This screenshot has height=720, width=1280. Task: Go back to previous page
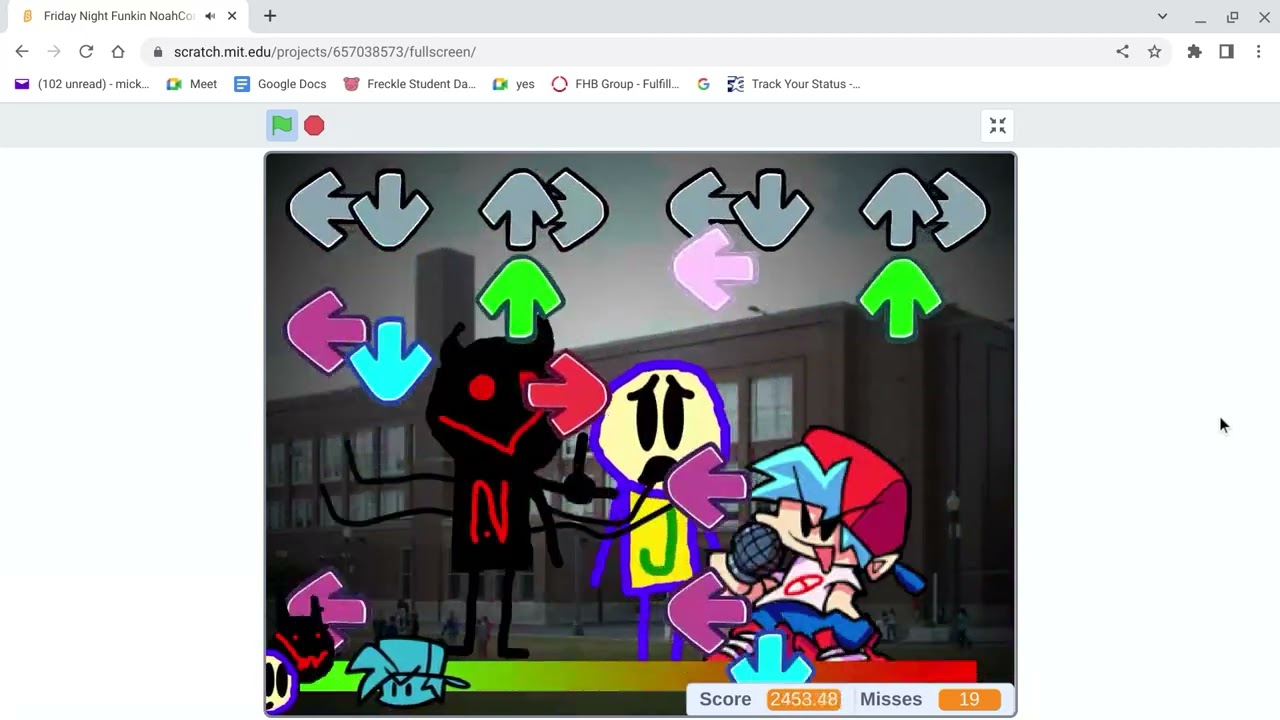22,52
